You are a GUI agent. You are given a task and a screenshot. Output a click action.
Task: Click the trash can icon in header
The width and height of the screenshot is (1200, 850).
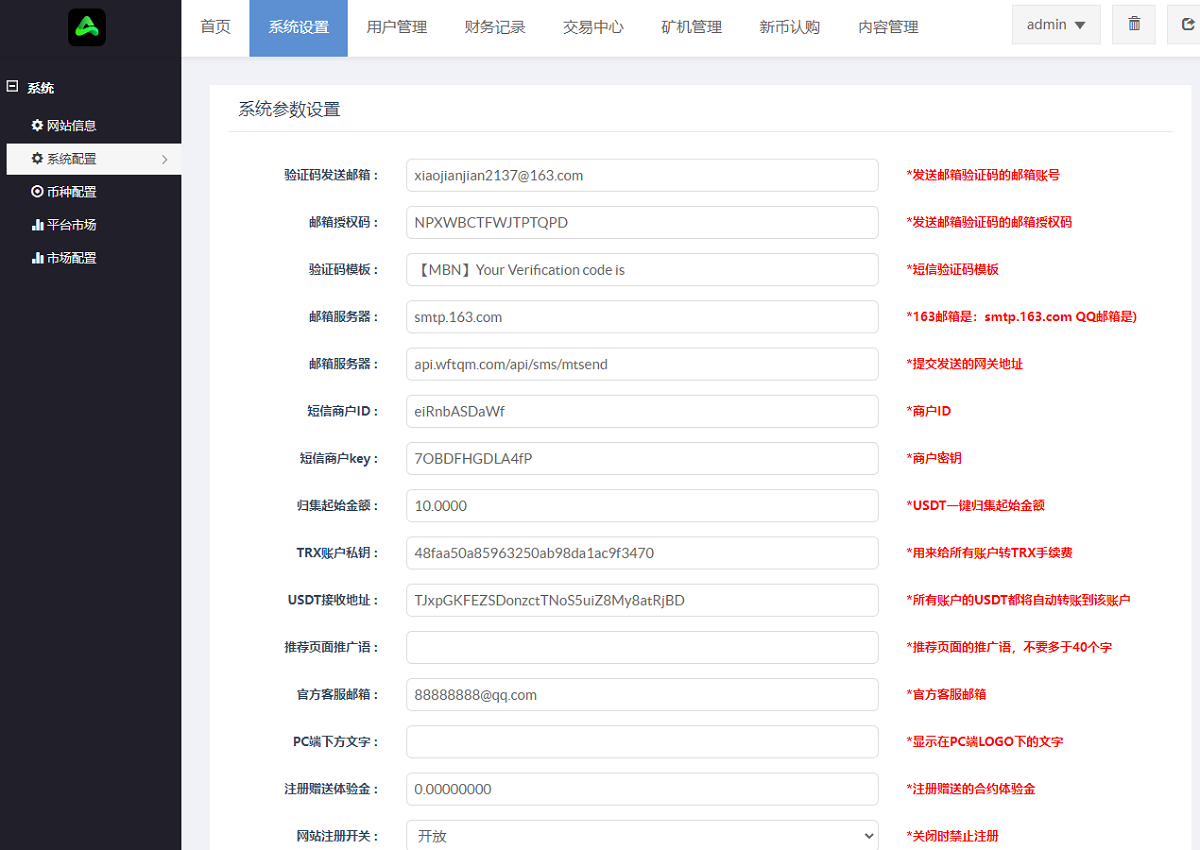(x=1134, y=24)
